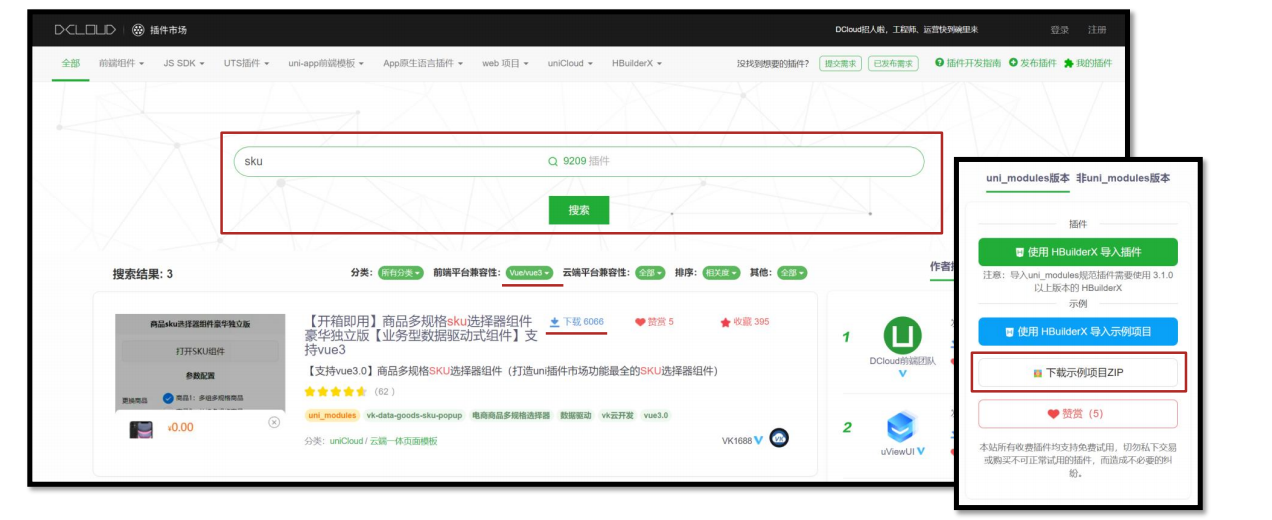Click the 提交需求 button
Screen dimensions: 1272x520
pyautogui.click(x=840, y=63)
